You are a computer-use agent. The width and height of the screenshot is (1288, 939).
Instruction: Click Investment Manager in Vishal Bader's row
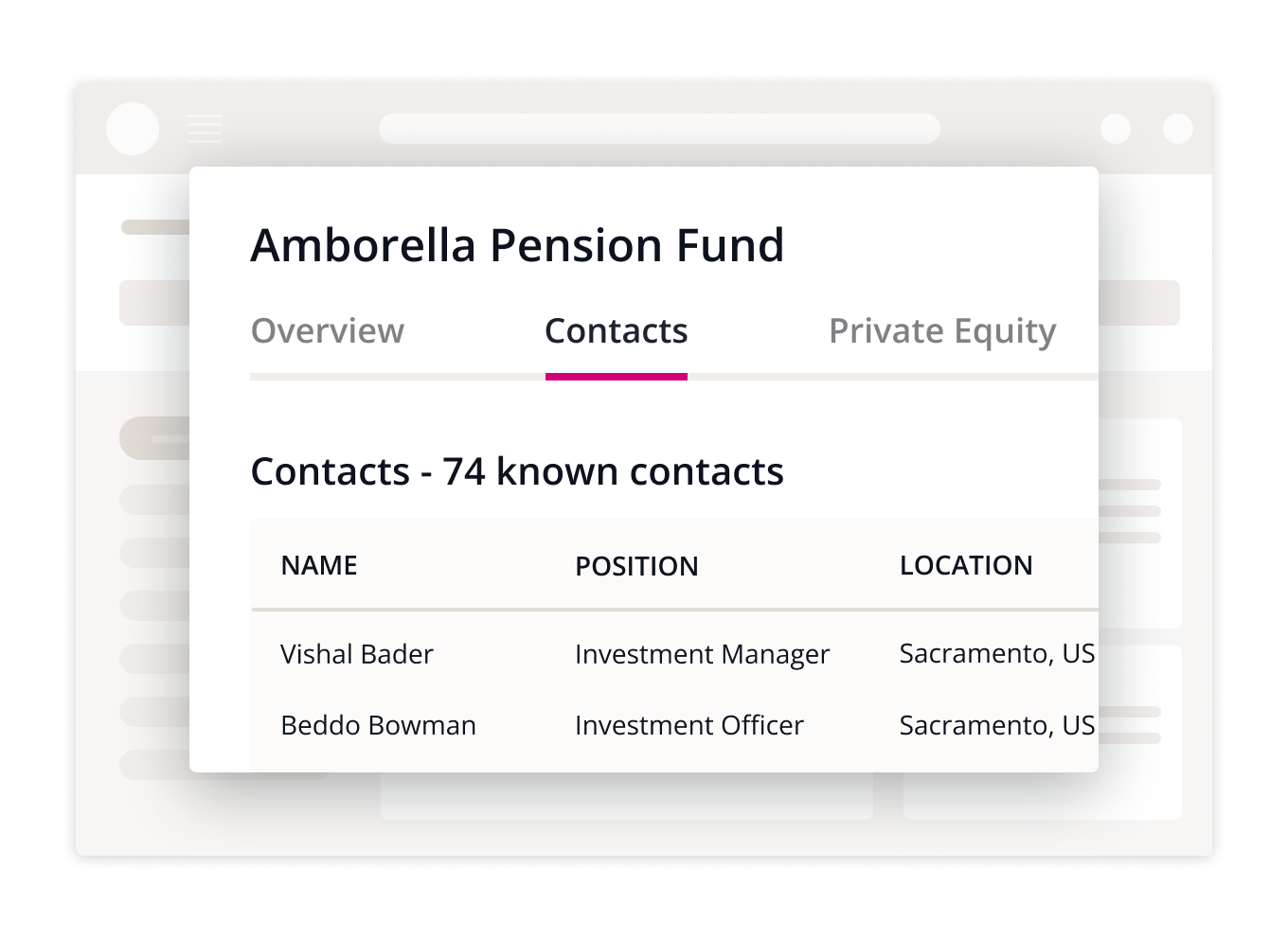[x=702, y=654]
